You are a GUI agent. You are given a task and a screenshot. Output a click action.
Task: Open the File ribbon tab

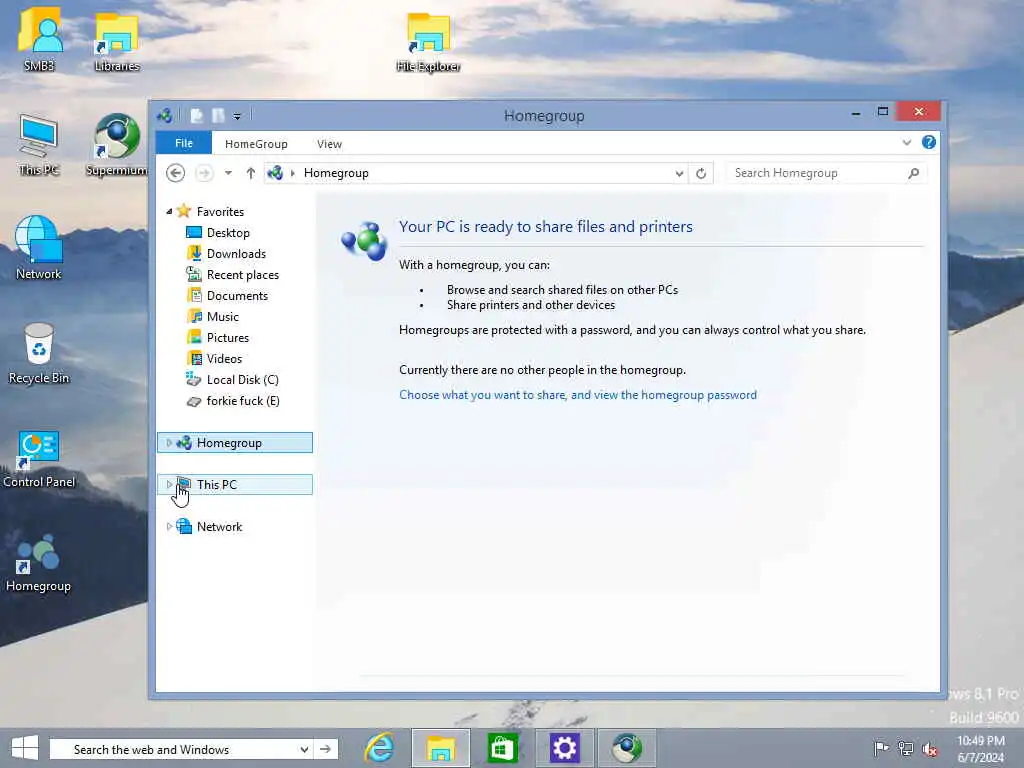(x=184, y=143)
